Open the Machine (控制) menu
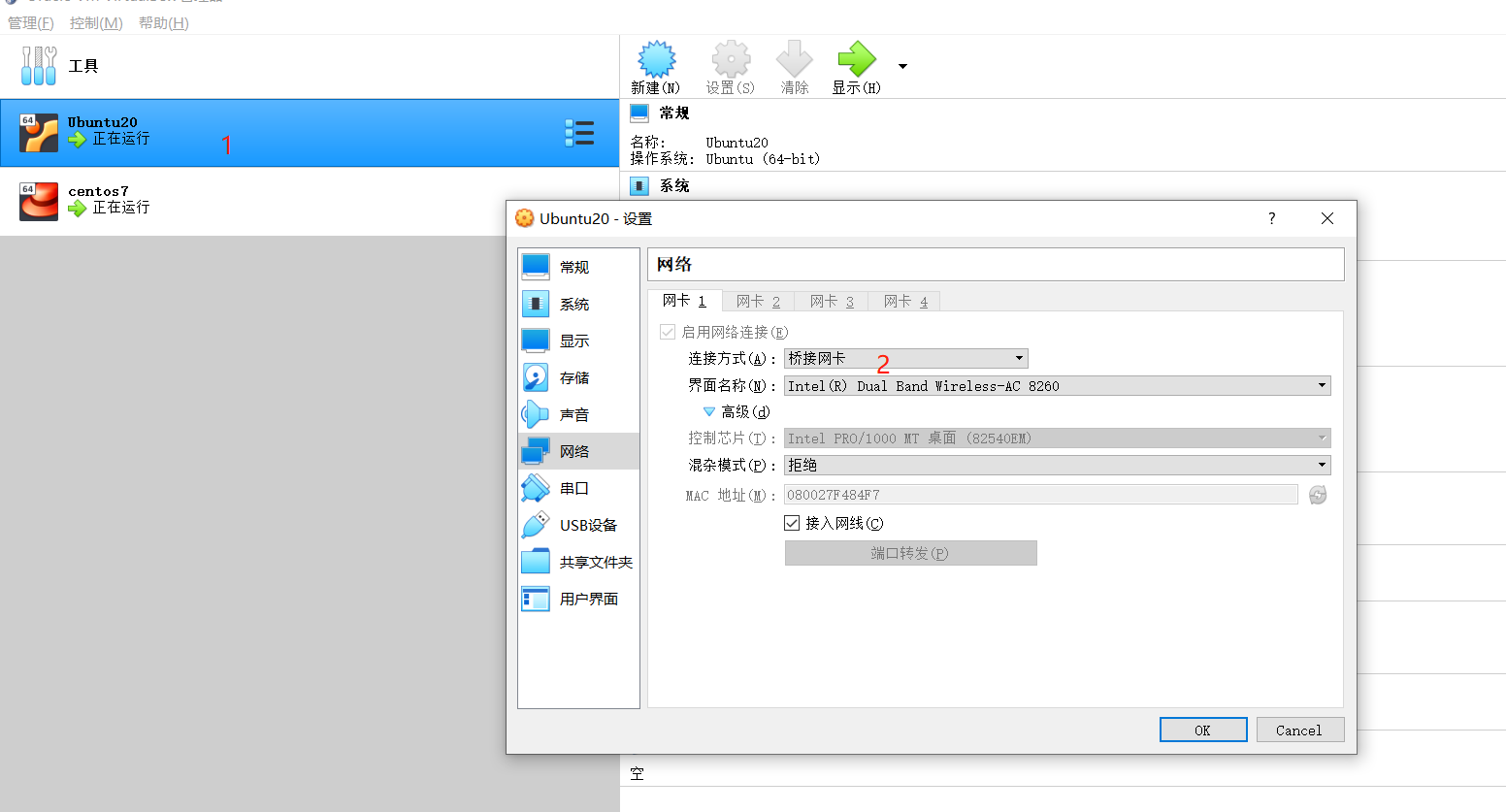The height and width of the screenshot is (812, 1506). (x=96, y=22)
